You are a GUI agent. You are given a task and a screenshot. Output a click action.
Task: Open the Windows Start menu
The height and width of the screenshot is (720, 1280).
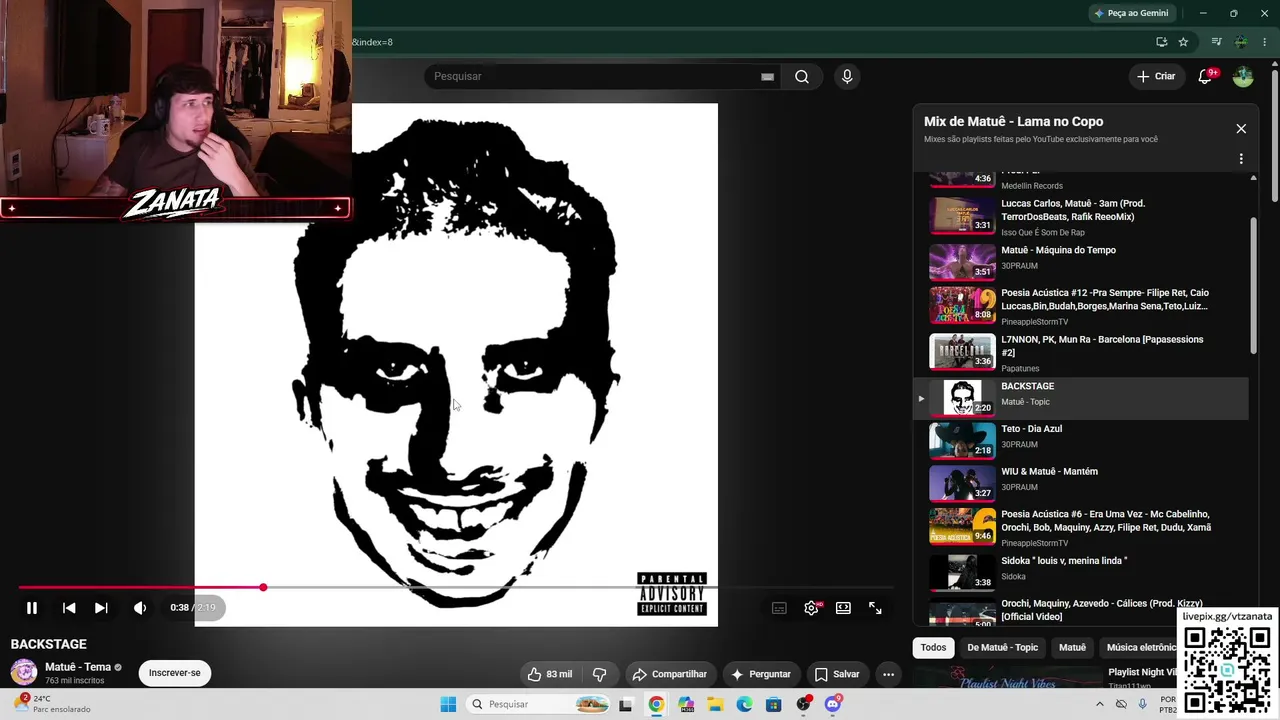click(x=448, y=704)
